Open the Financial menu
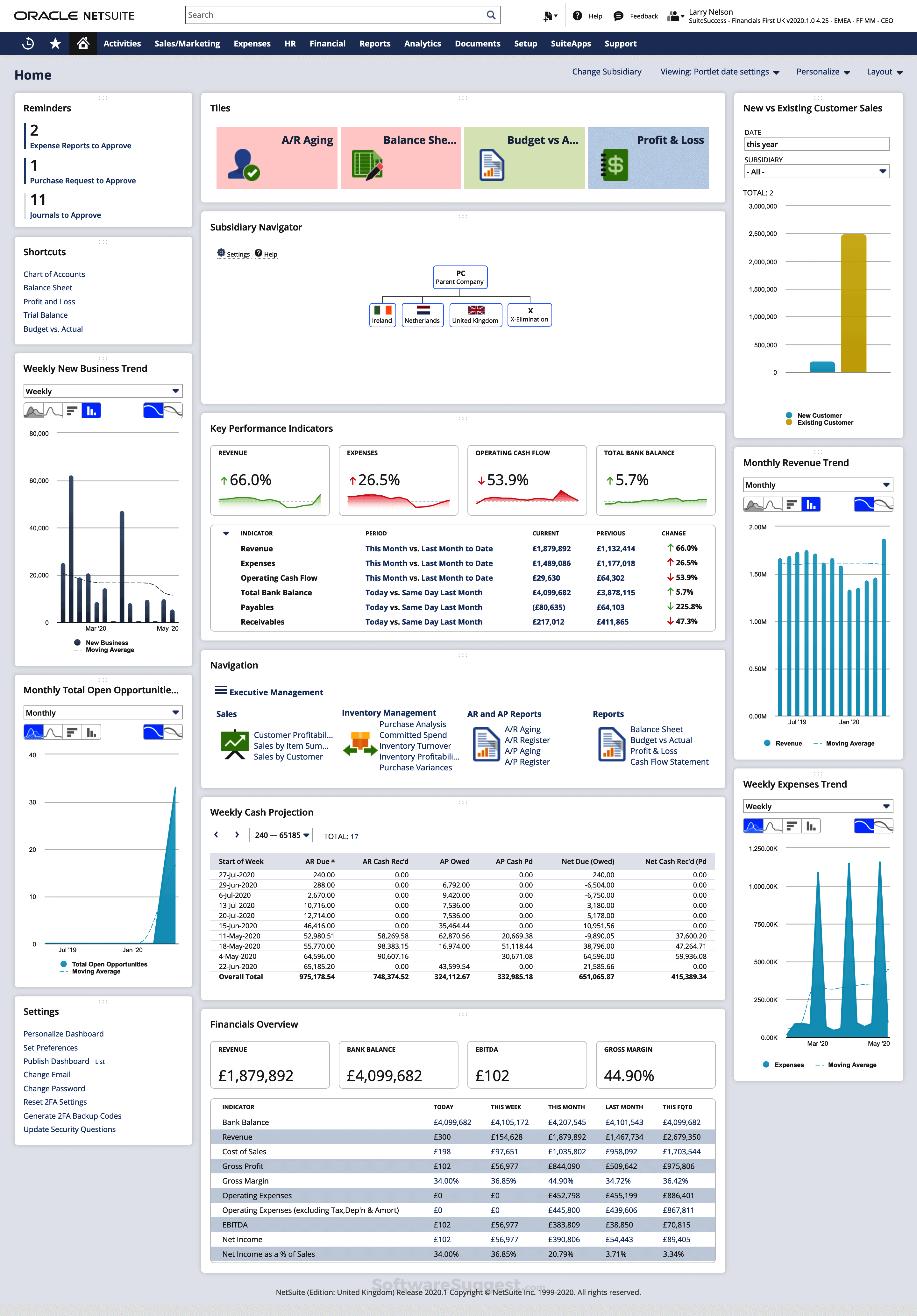 [x=327, y=44]
